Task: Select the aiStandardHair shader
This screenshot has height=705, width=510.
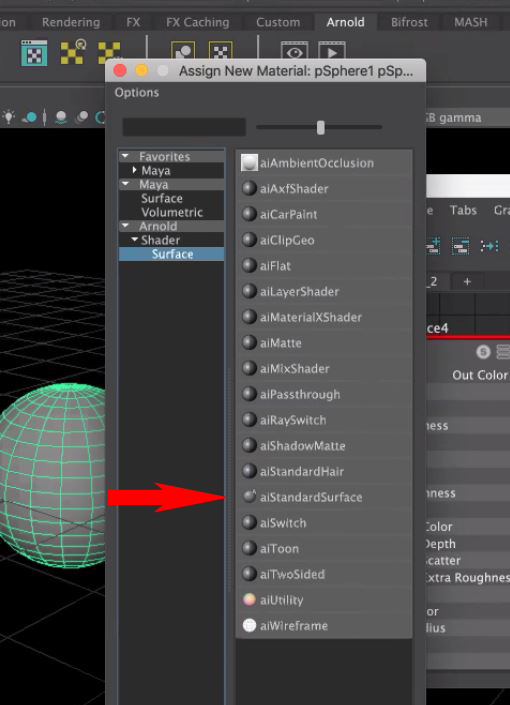Action: click(324, 471)
